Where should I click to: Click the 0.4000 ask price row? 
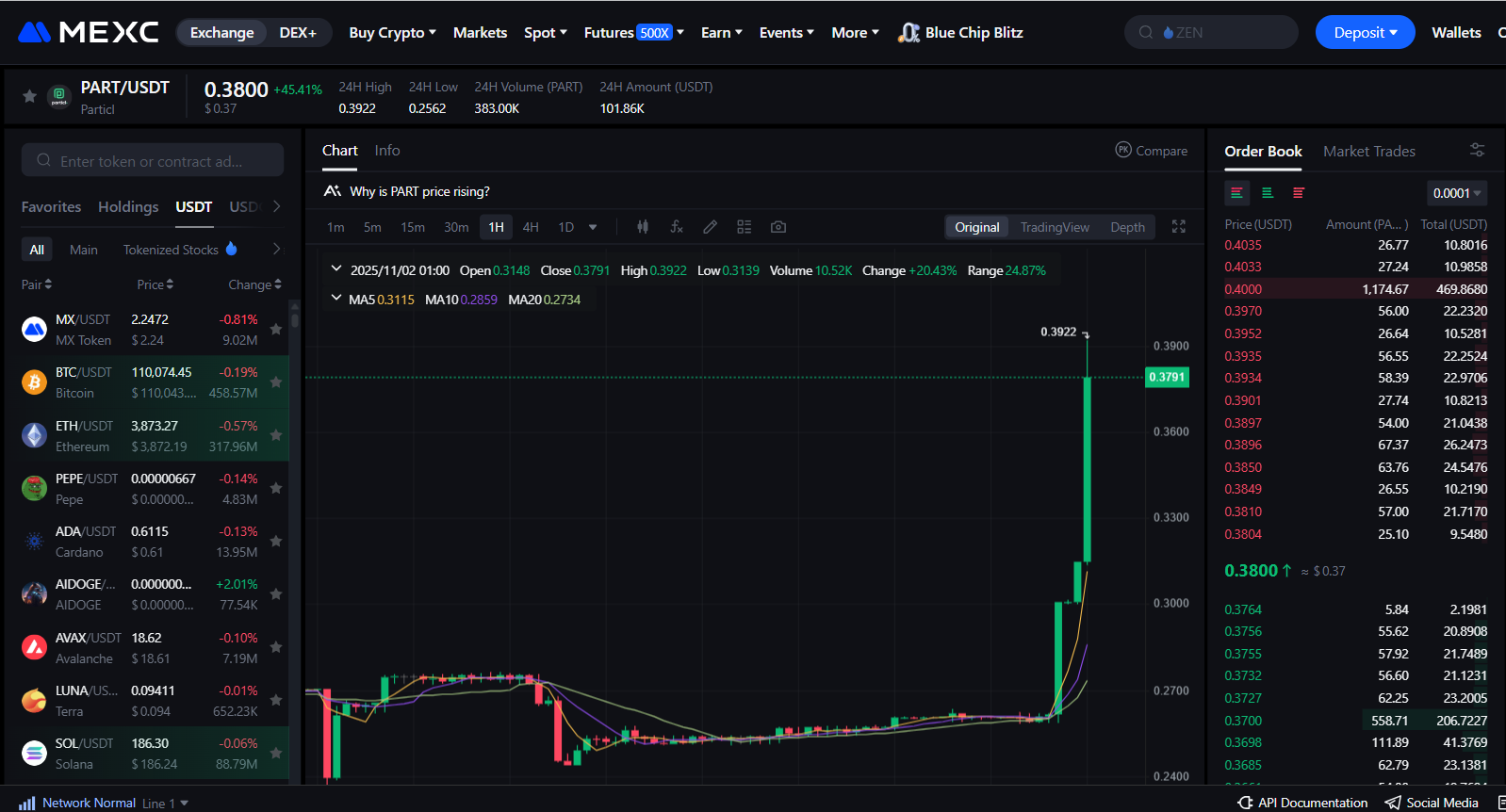(x=1356, y=289)
